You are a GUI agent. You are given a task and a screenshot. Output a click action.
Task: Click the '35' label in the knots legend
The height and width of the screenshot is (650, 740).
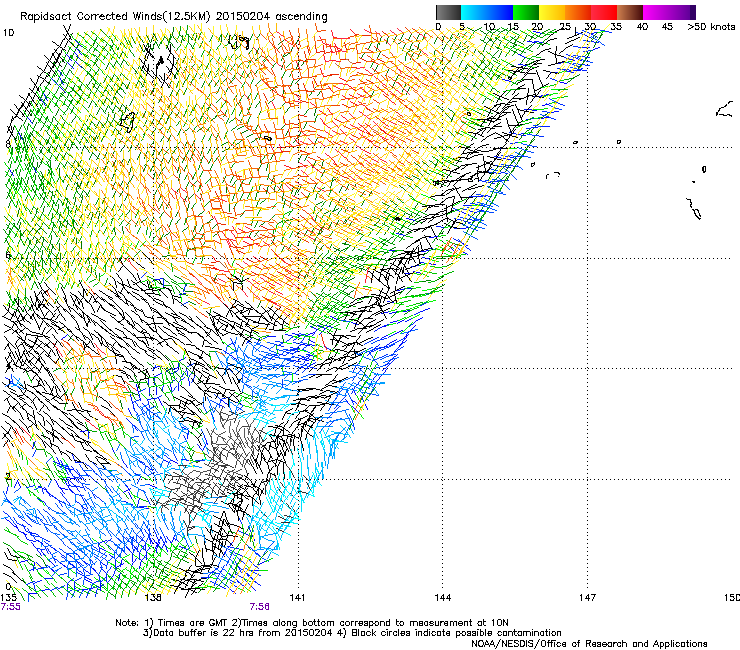(616, 26)
